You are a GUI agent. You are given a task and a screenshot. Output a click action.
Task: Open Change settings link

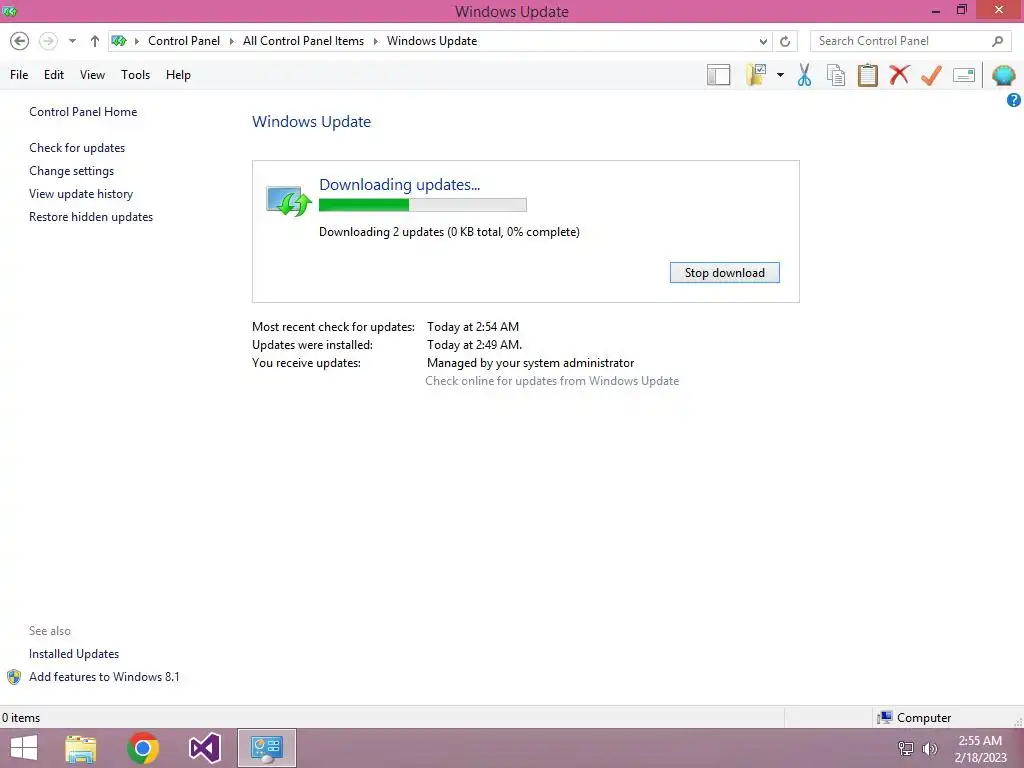pos(71,170)
